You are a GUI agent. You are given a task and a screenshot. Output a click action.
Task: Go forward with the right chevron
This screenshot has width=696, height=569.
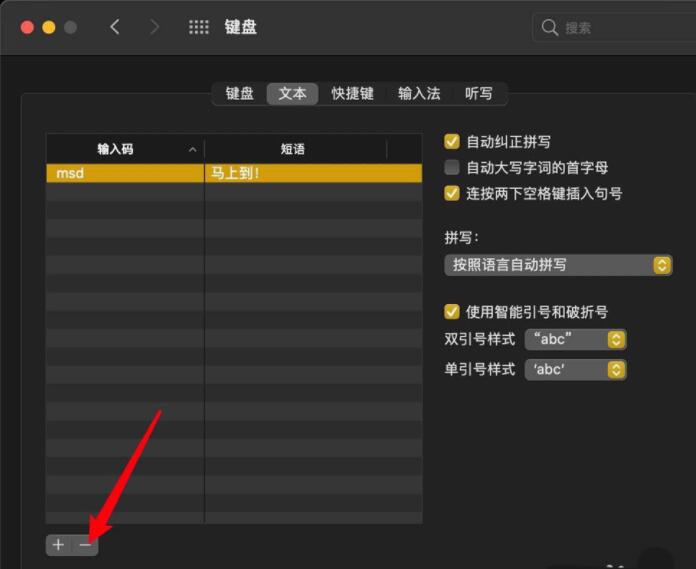(154, 27)
